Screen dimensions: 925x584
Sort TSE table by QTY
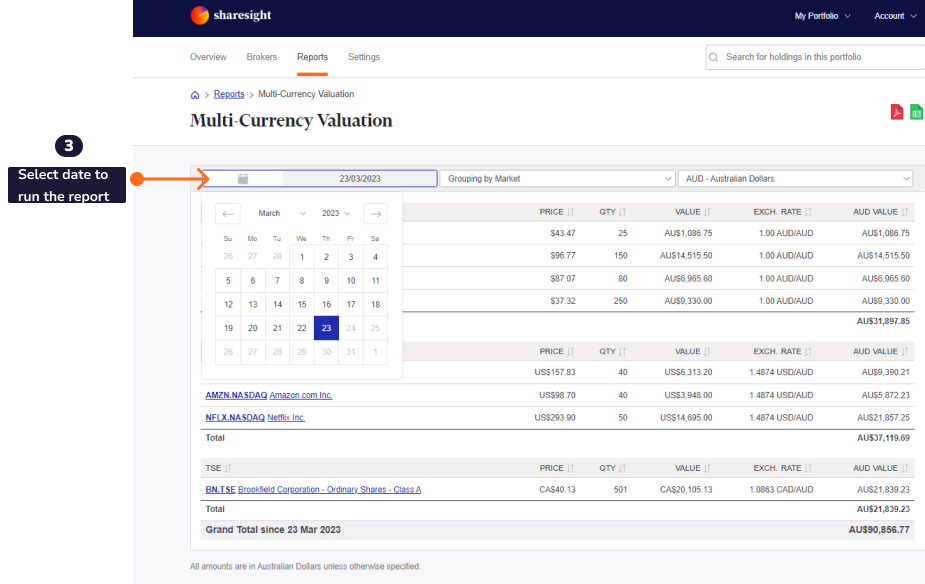coord(622,468)
